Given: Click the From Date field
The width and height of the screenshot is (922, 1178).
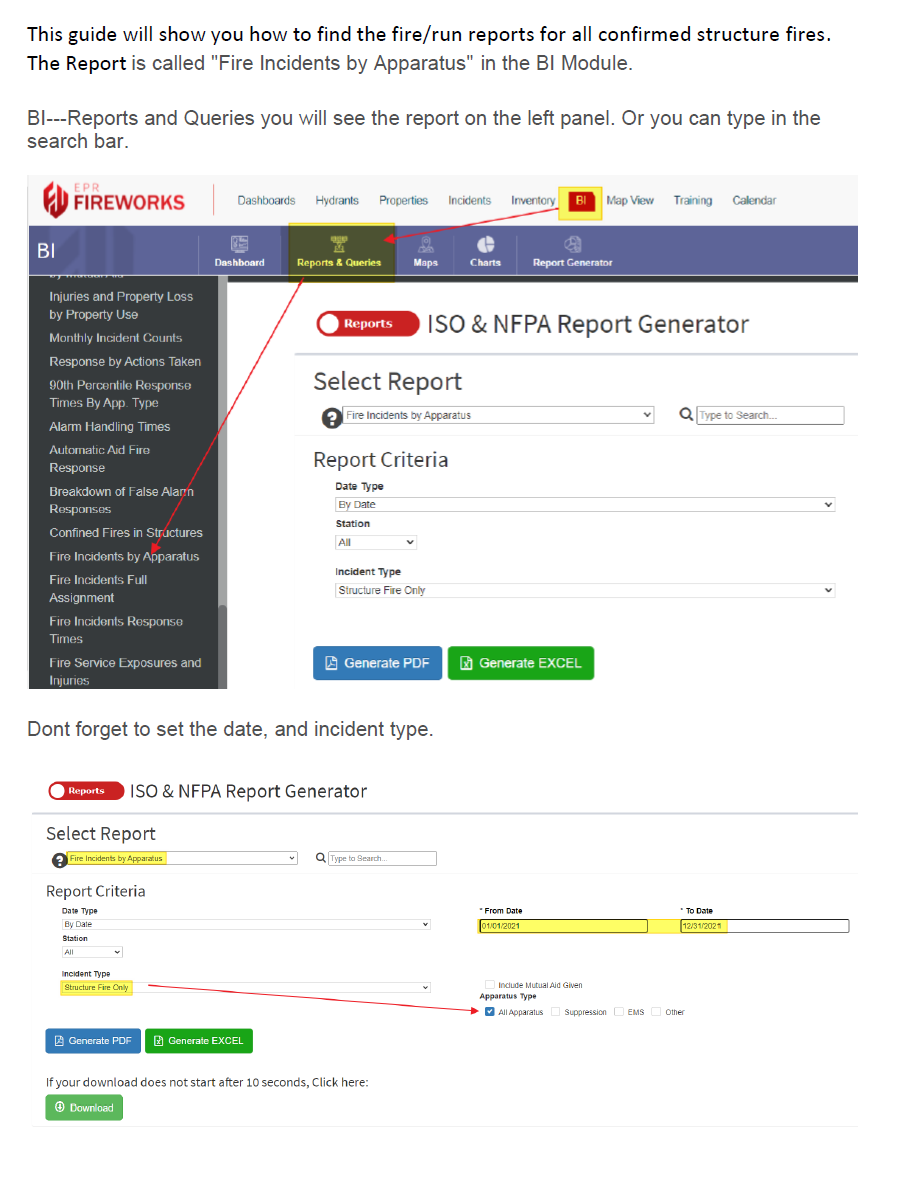Looking at the screenshot, I should coord(563,926).
